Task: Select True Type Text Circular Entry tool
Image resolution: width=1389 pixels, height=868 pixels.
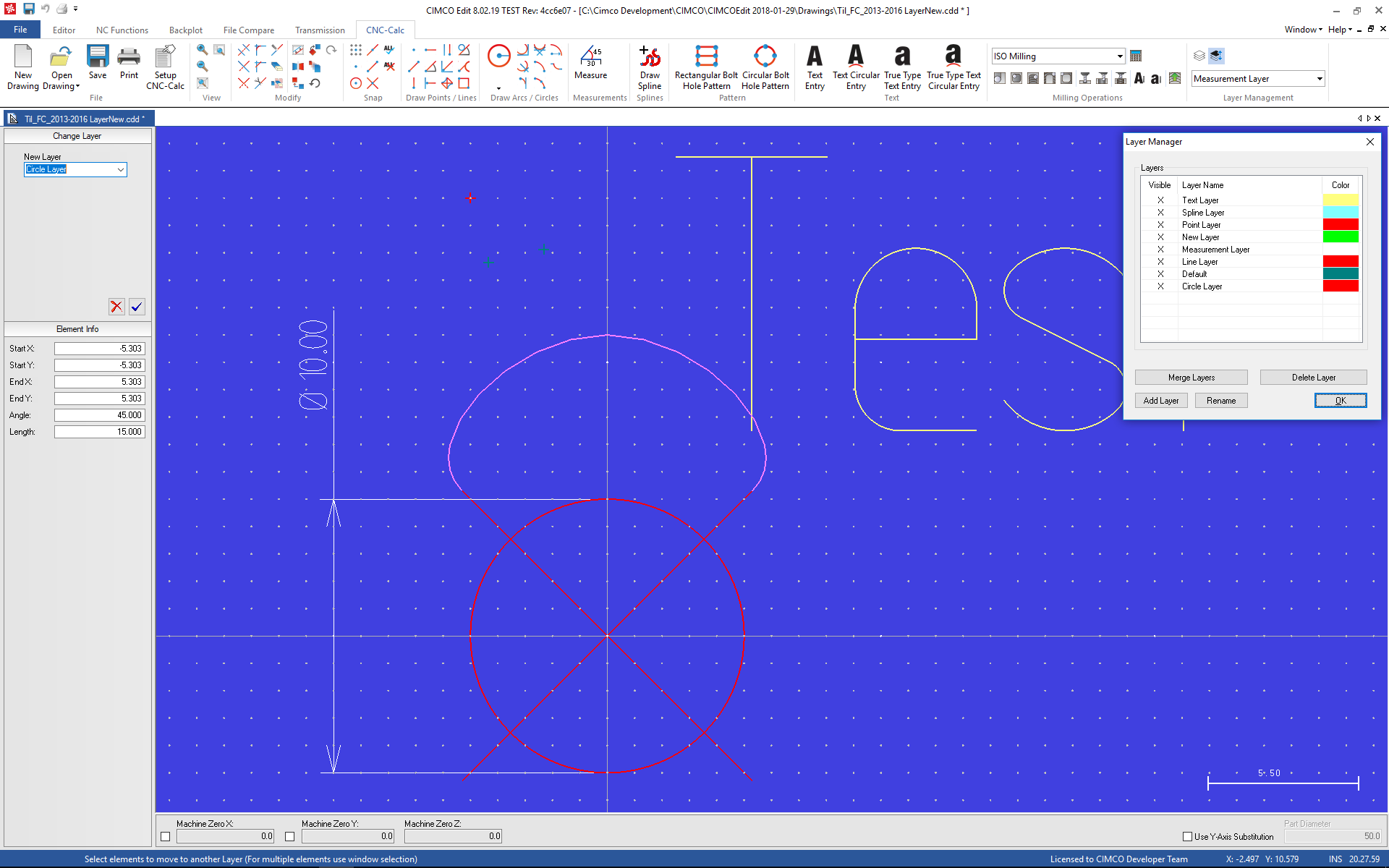Action: pyautogui.click(x=953, y=56)
